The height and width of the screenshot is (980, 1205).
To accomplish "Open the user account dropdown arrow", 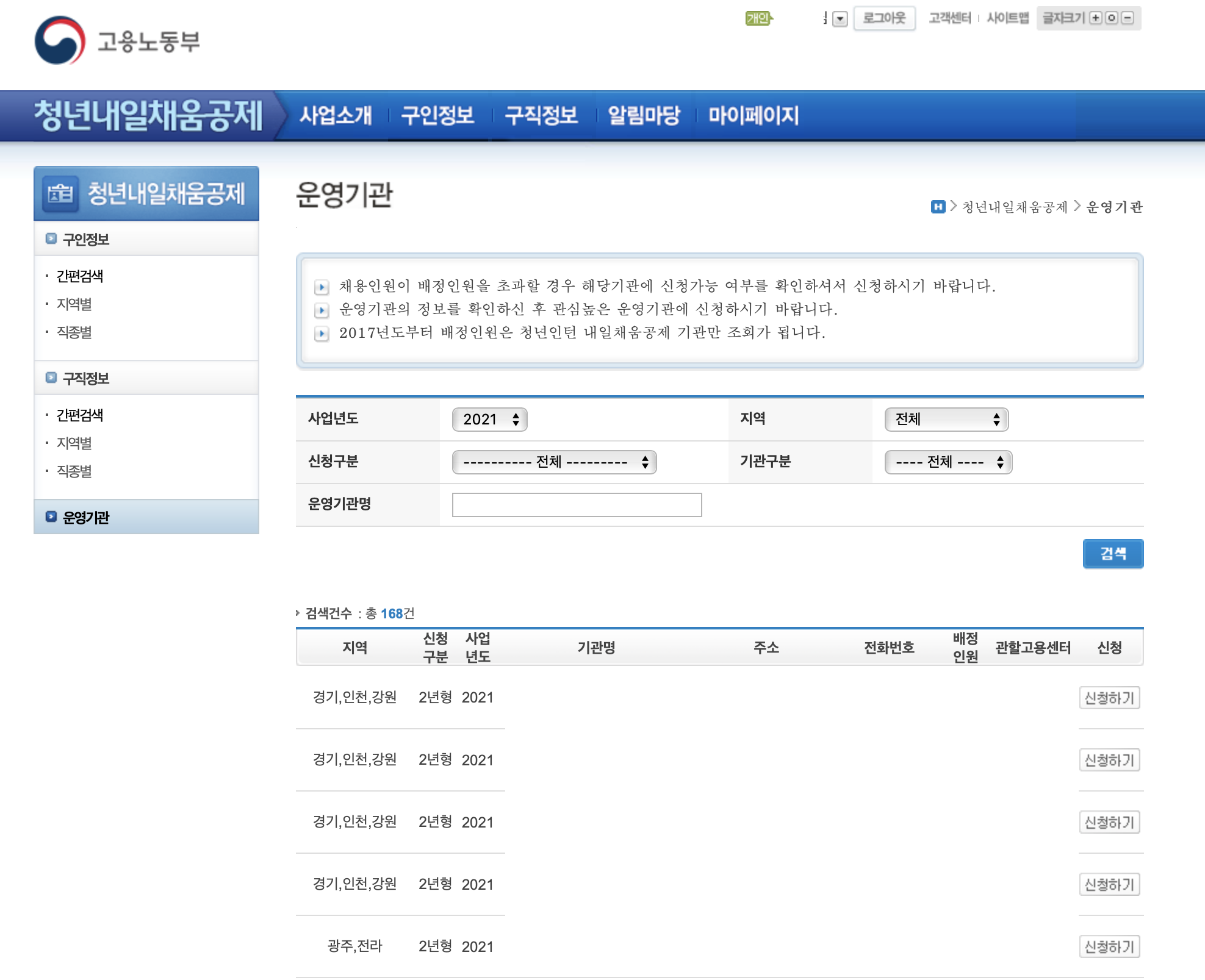I will (840, 19).
